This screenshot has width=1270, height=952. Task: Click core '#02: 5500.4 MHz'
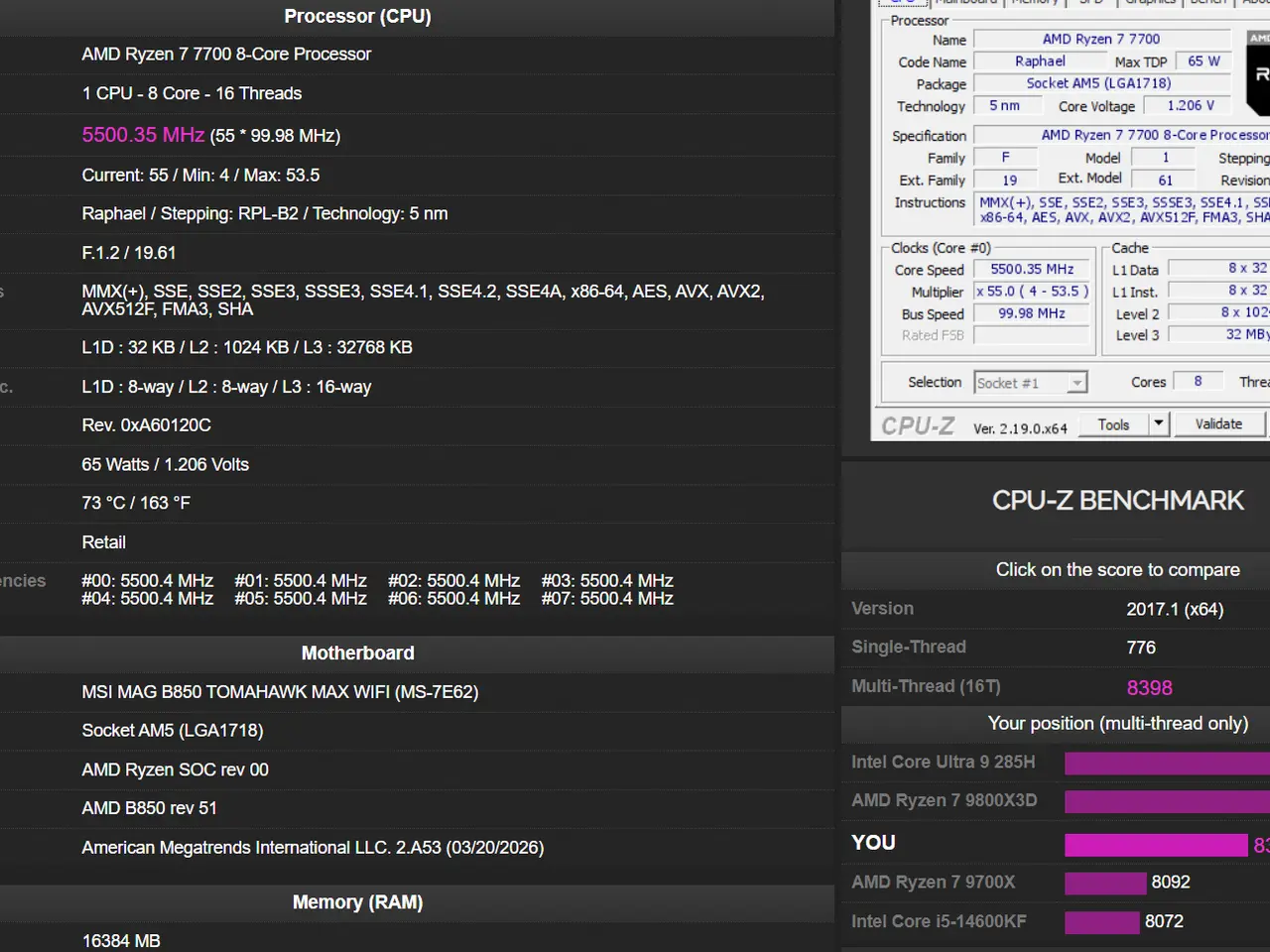(x=454, y=581)
